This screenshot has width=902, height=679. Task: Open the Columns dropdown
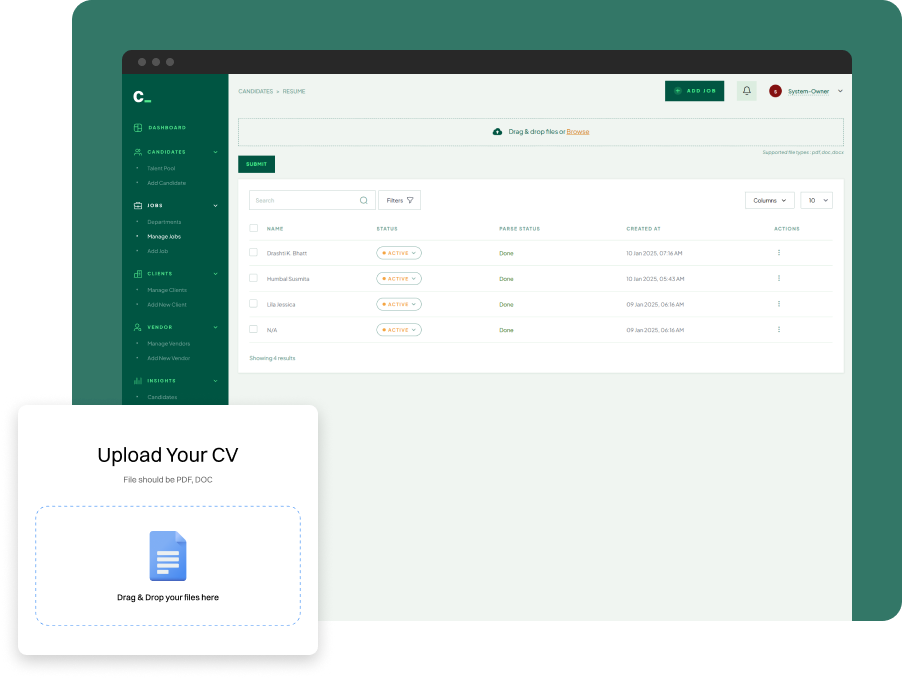[769, 201]
